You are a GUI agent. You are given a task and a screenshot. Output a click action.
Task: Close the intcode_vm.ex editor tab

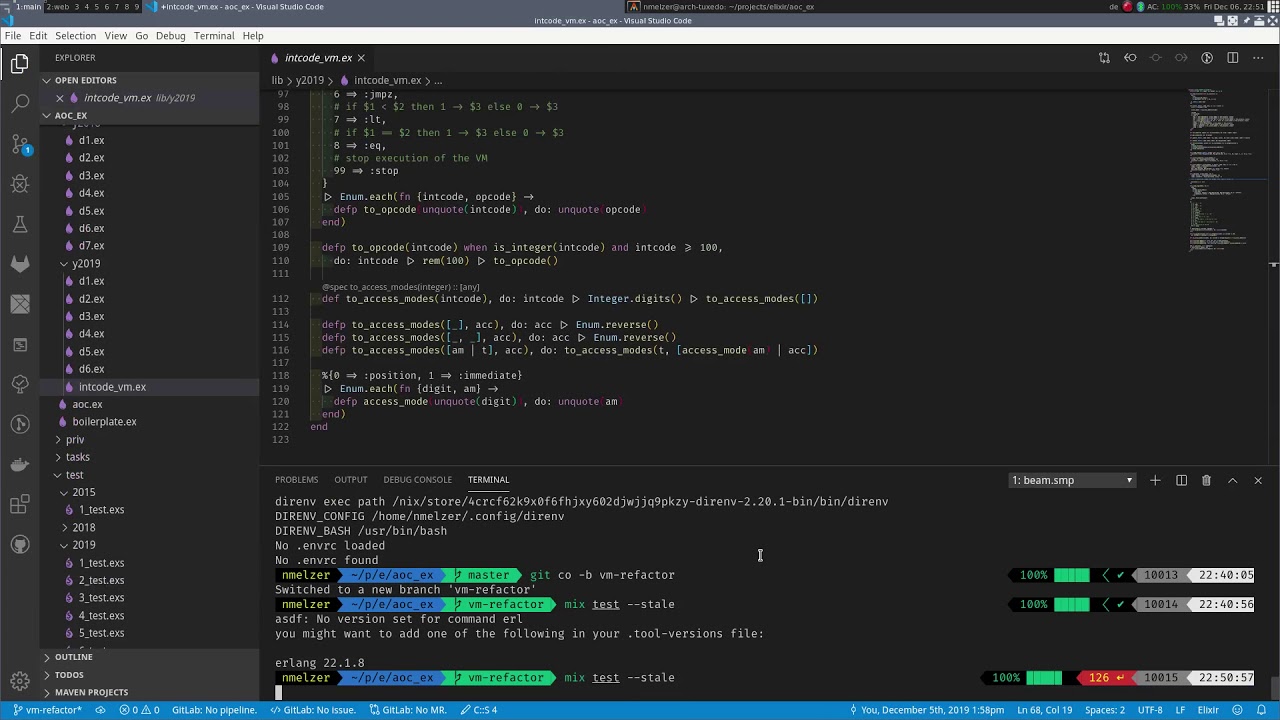pyautogui.click(x=361, y=58)
